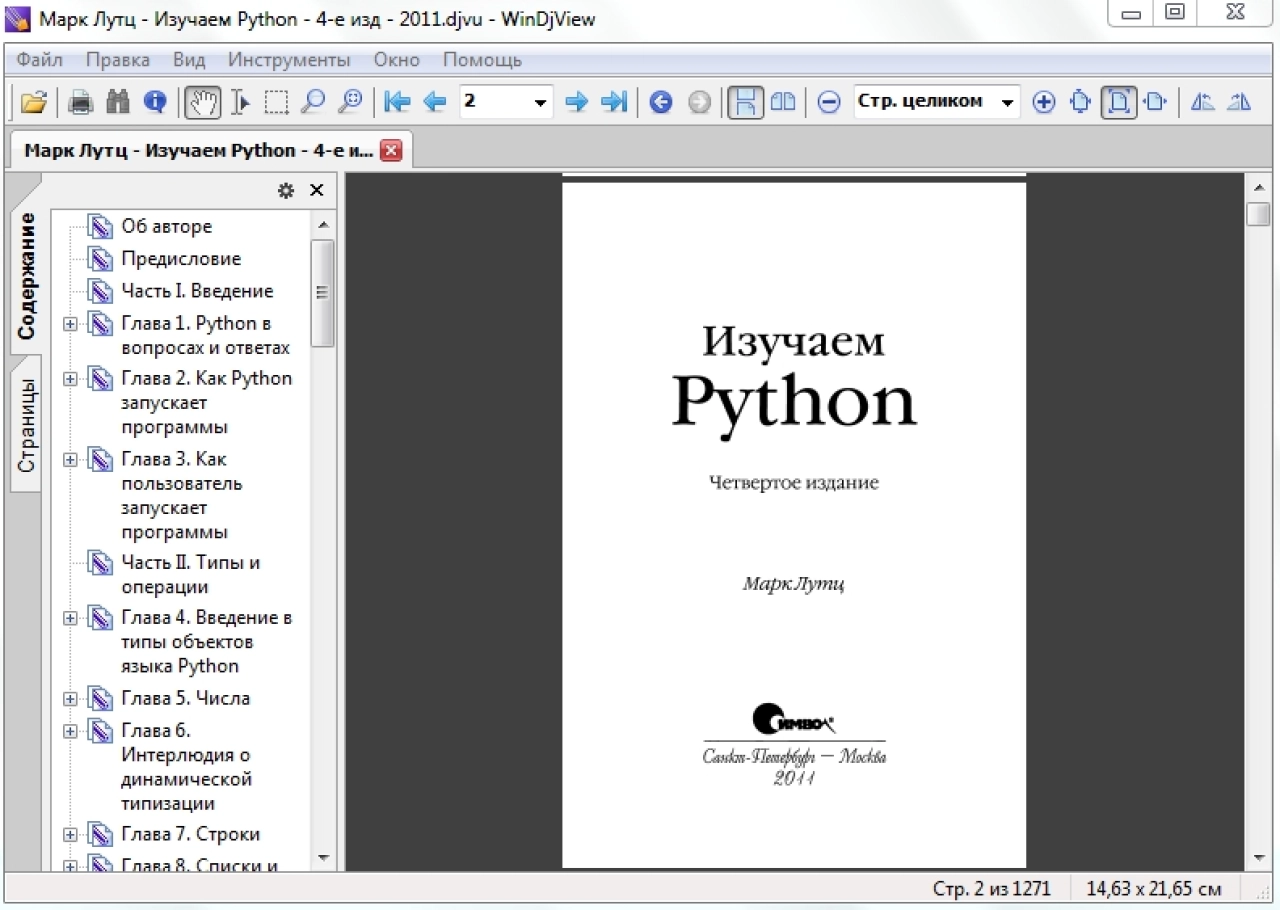Go to previous page arrow
This screenshot has width=1280, height=910.
click(x=434, y=101)
